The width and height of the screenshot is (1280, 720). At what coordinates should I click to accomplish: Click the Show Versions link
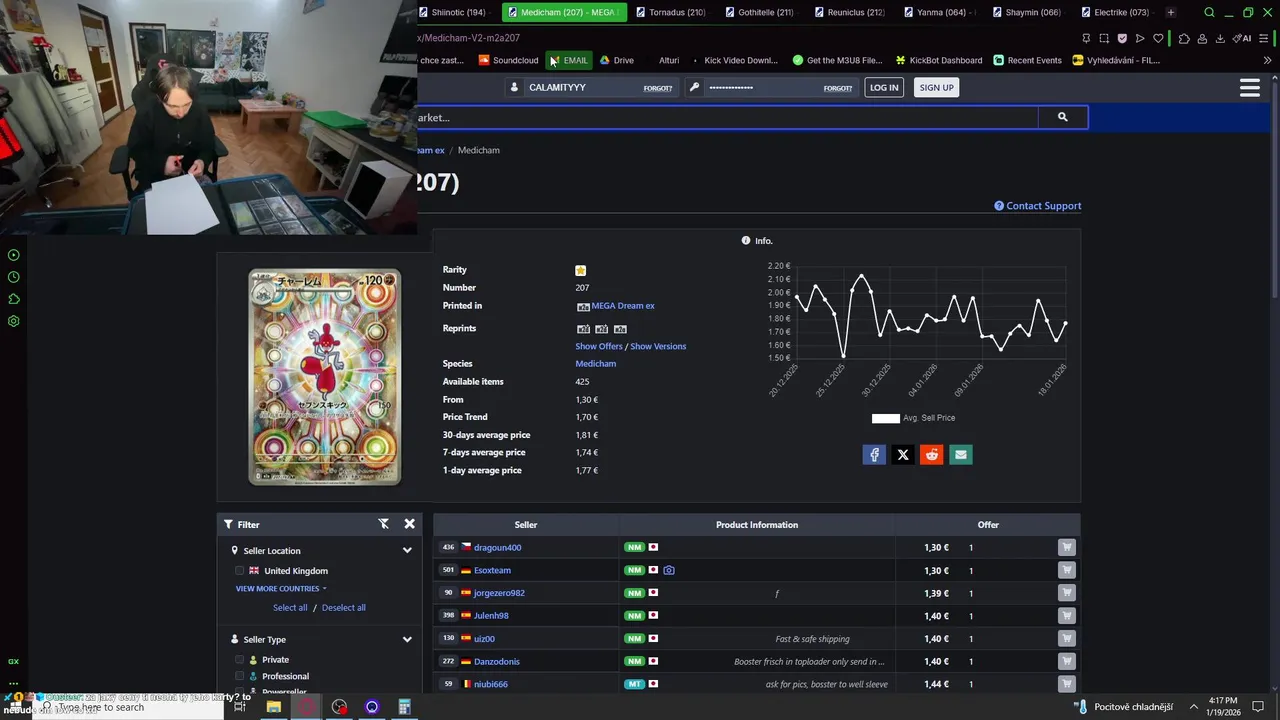pyautogui.click(x=658, y=346)
